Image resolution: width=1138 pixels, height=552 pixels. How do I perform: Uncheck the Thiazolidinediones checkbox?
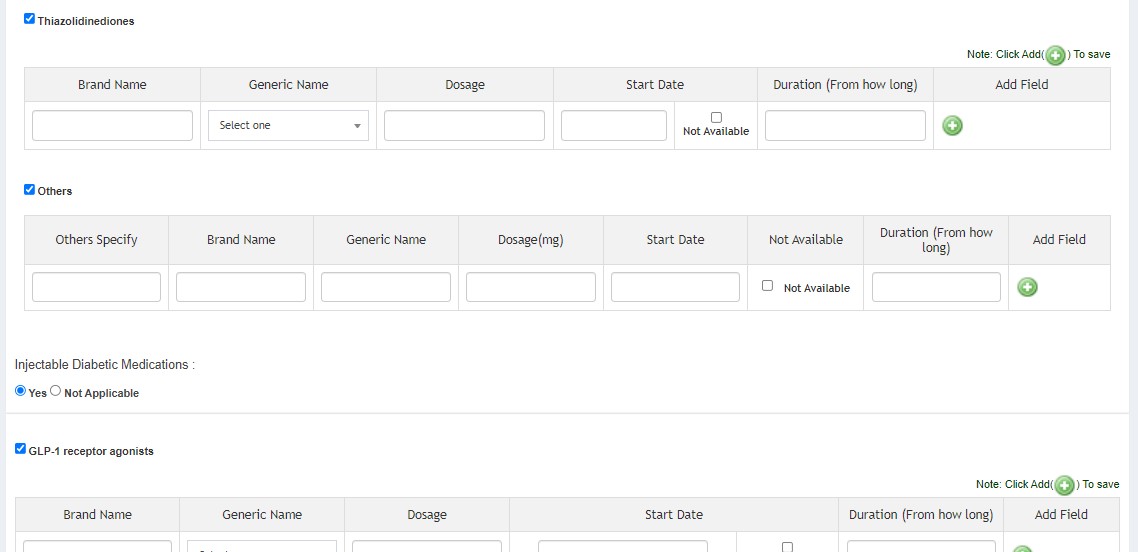30,19
